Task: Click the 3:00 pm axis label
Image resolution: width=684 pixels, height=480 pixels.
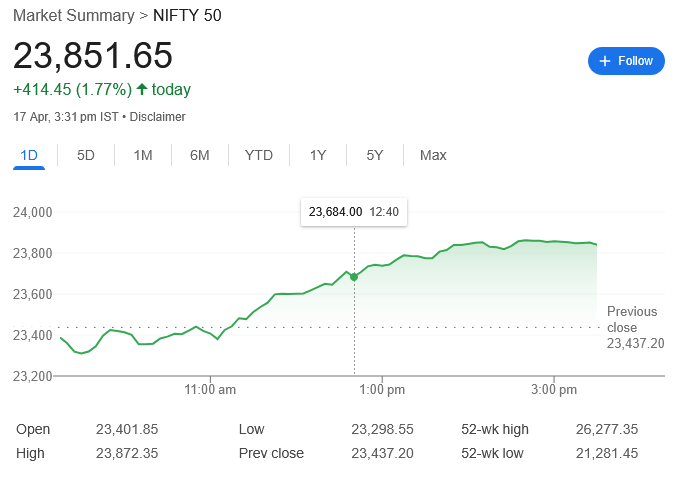Action: [x=554, y=389]
